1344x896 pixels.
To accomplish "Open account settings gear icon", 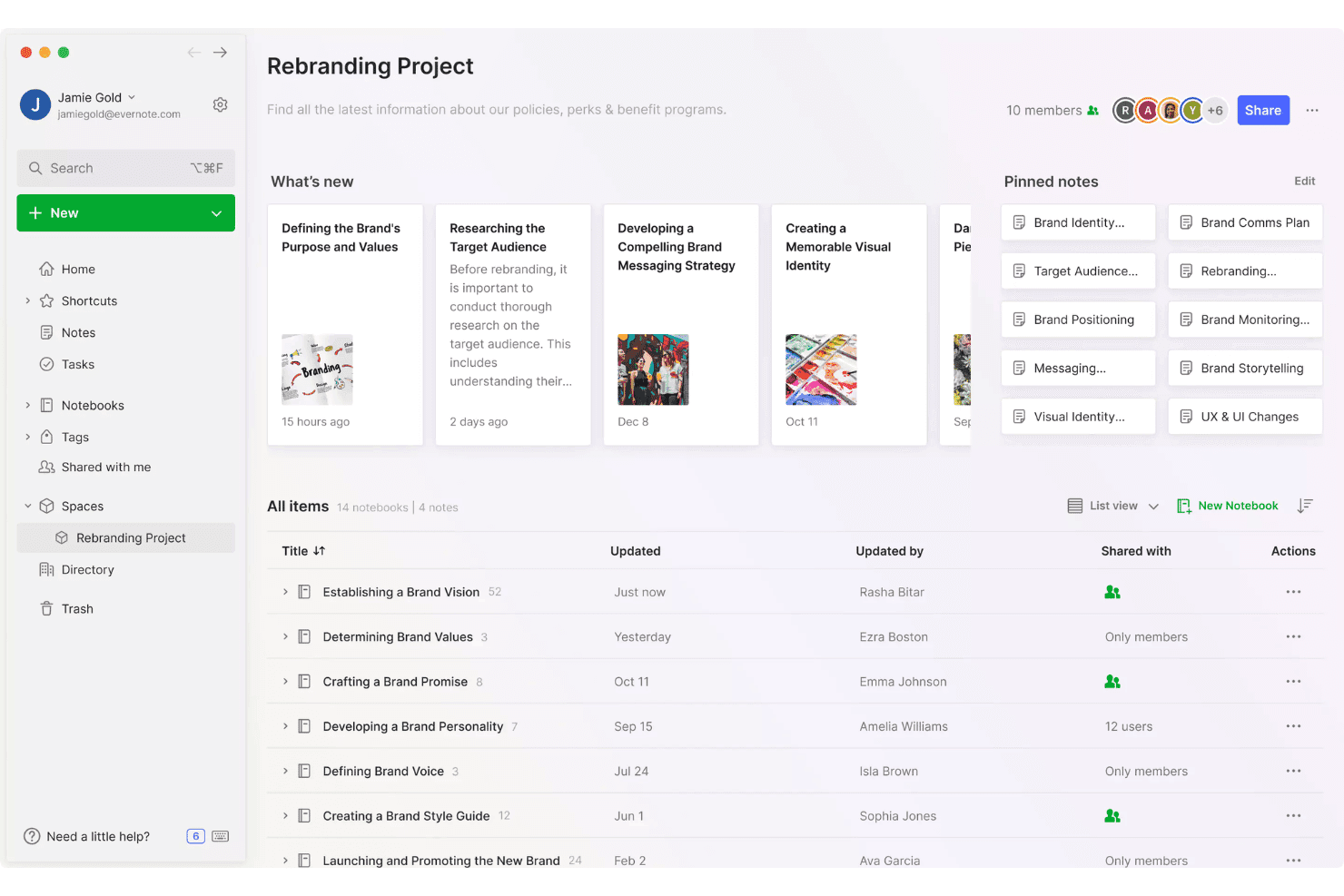I will pyautogui.click(x=220, y=105).
